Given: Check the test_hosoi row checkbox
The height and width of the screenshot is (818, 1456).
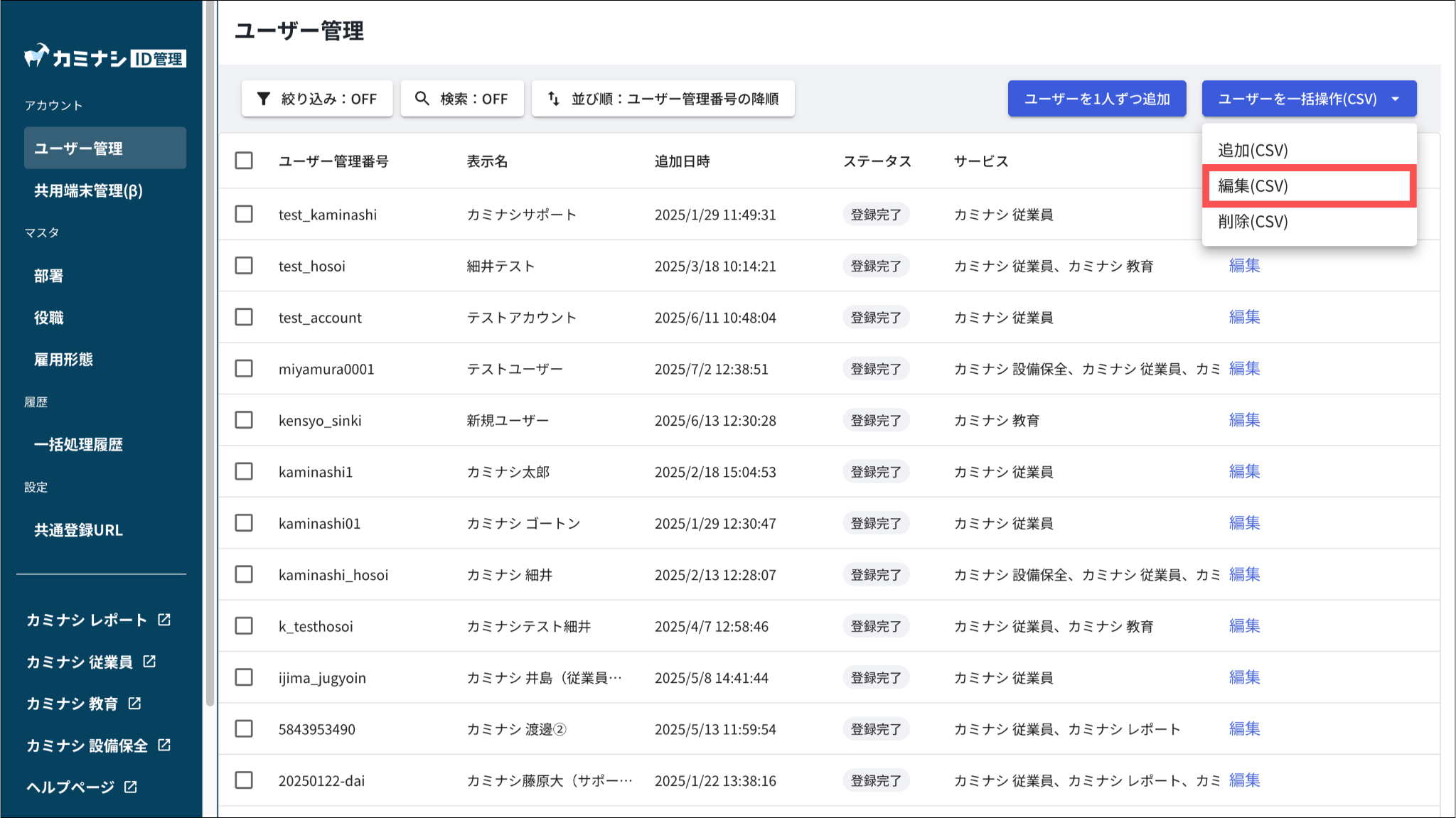Looking at the screenshot, I should tap(244, 265).
